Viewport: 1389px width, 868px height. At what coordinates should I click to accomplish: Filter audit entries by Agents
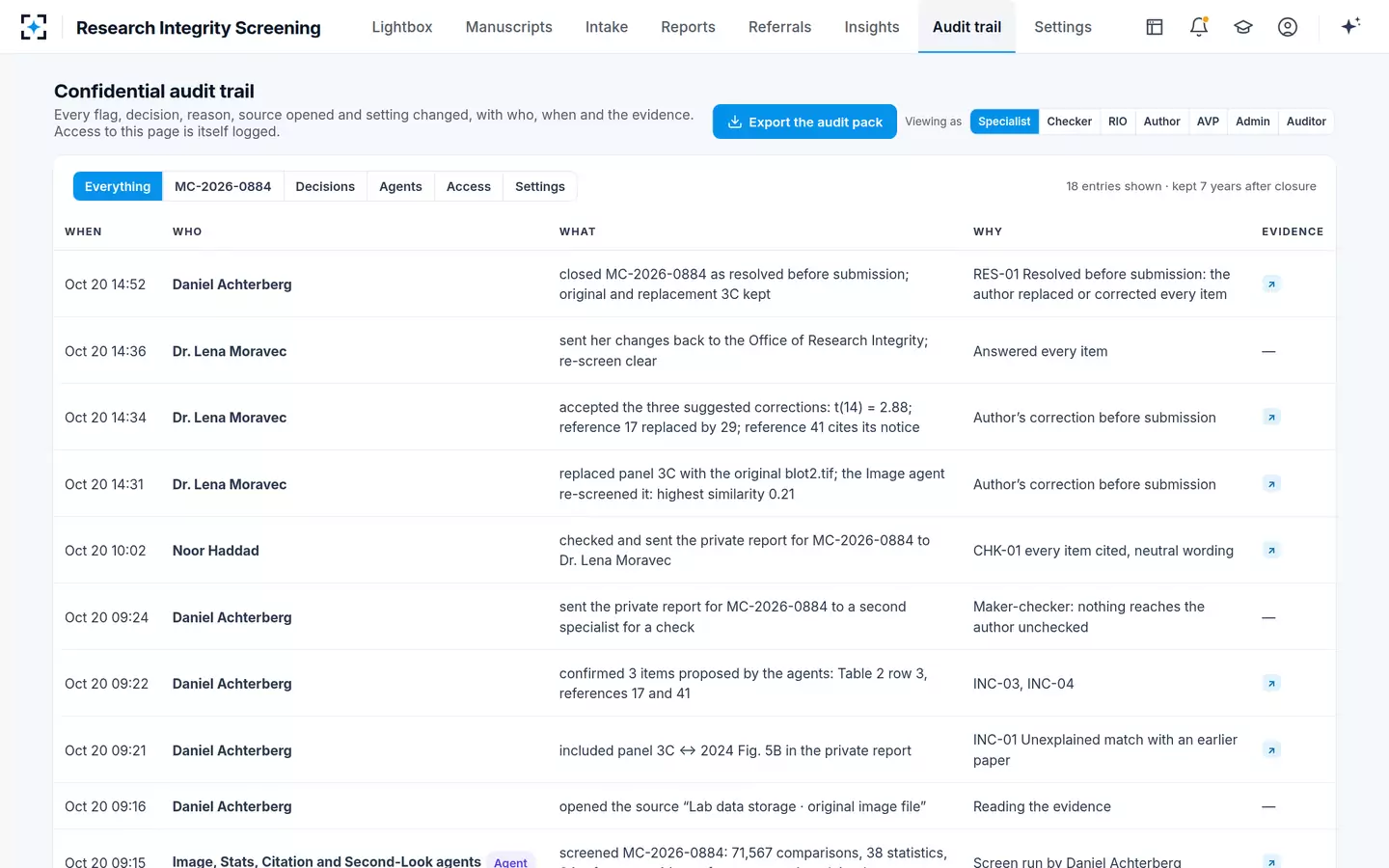[x=400, y=186]
